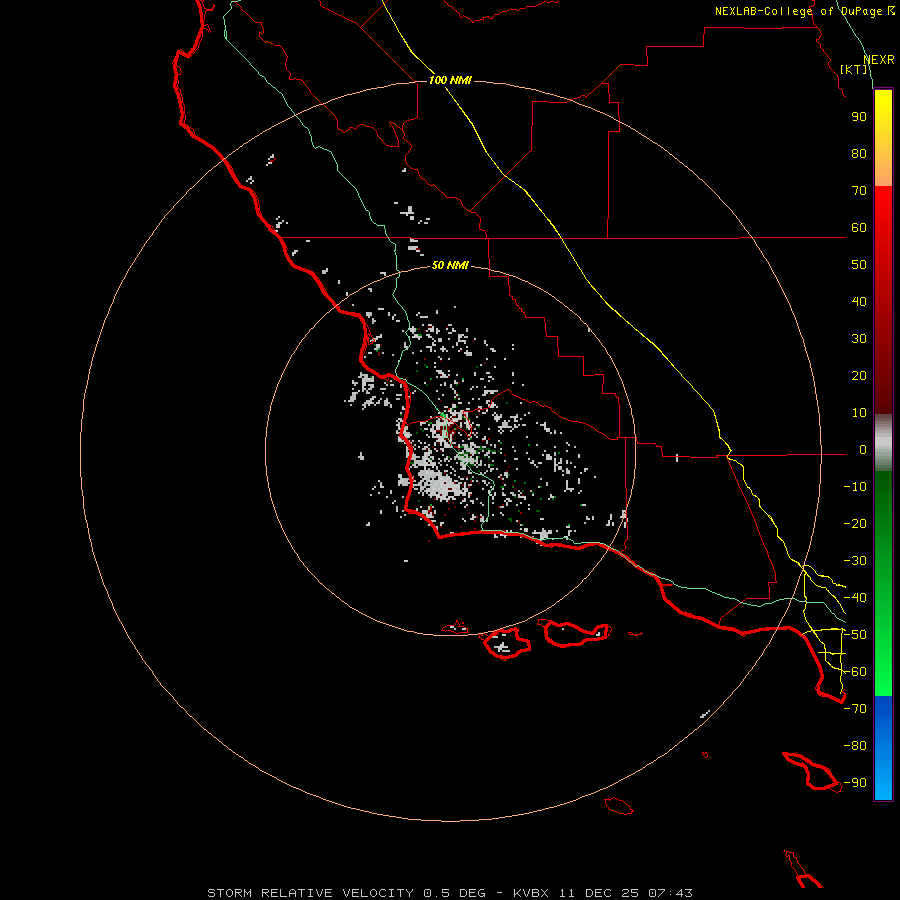The image size is (900, 900).
Task: Click the NEXLAB-College of DuPage credit text
Action: pyautogui.click(x=804, y=11)
